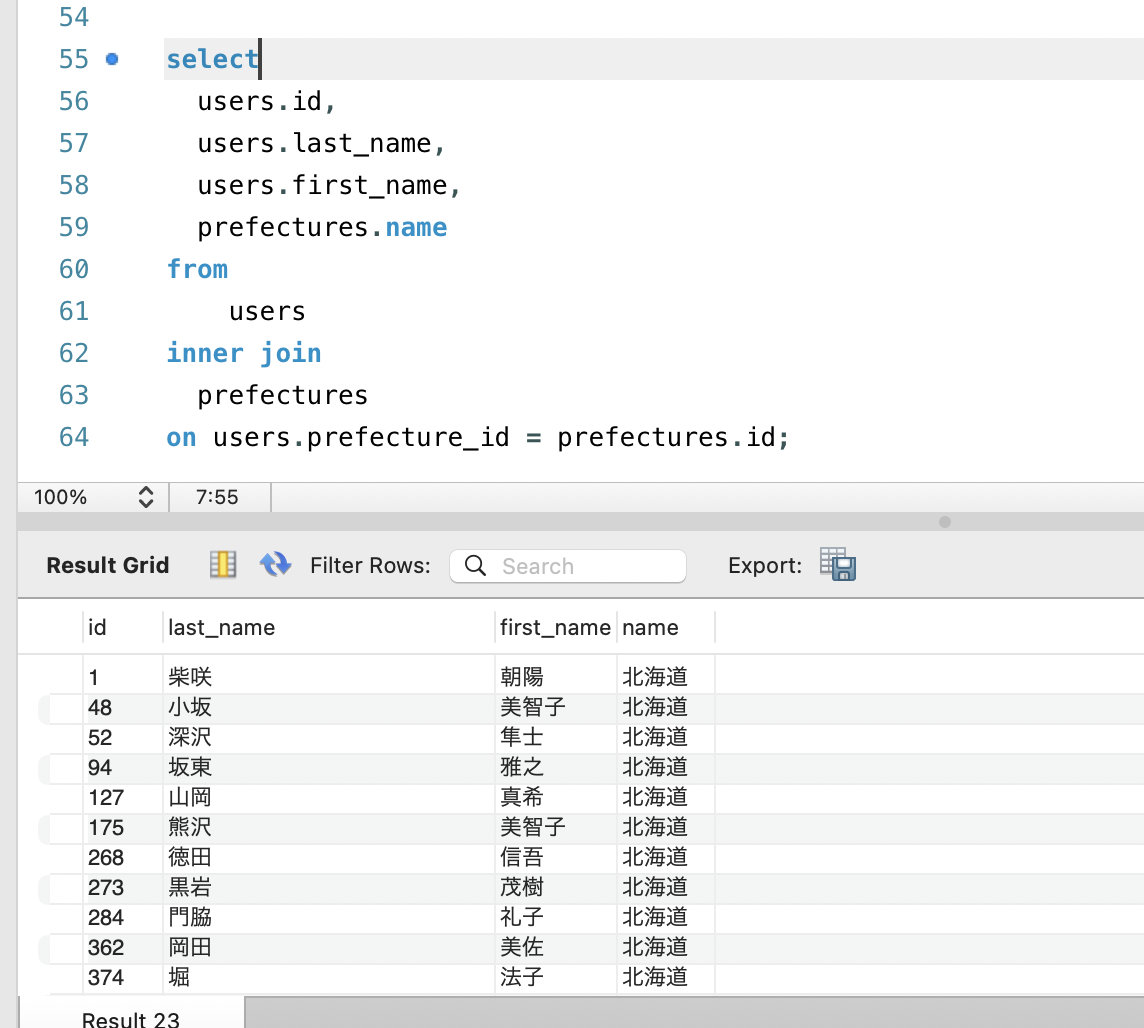
Task: Sort results by the last_name column header
Action: [x=221, y=627]
